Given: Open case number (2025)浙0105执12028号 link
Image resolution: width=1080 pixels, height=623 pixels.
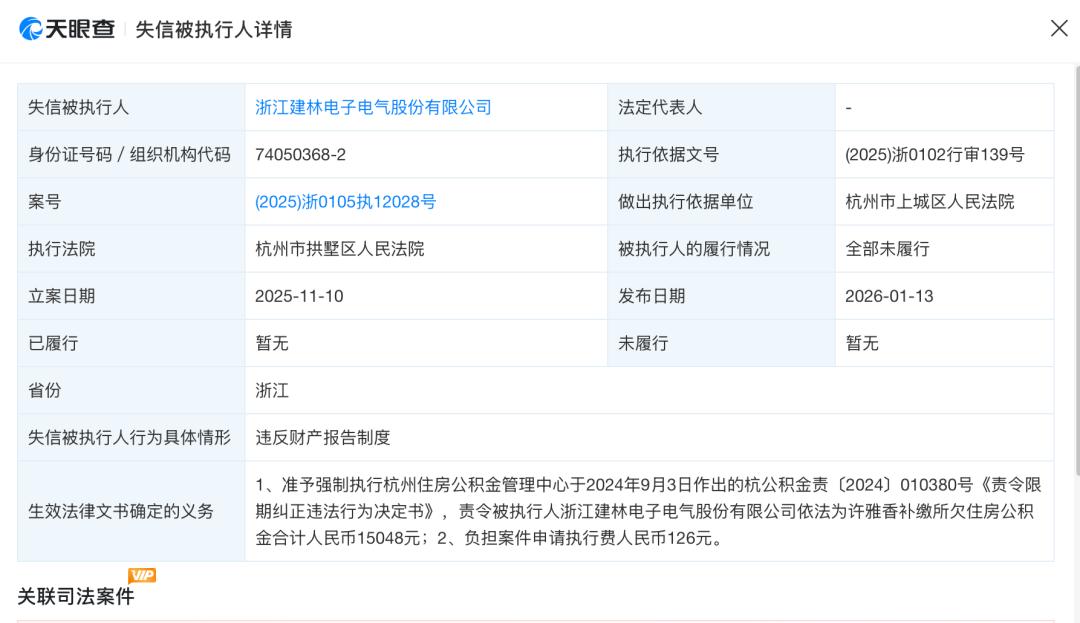Looking at the screenshot, I should pyautogui.click(x=345, y=202).
